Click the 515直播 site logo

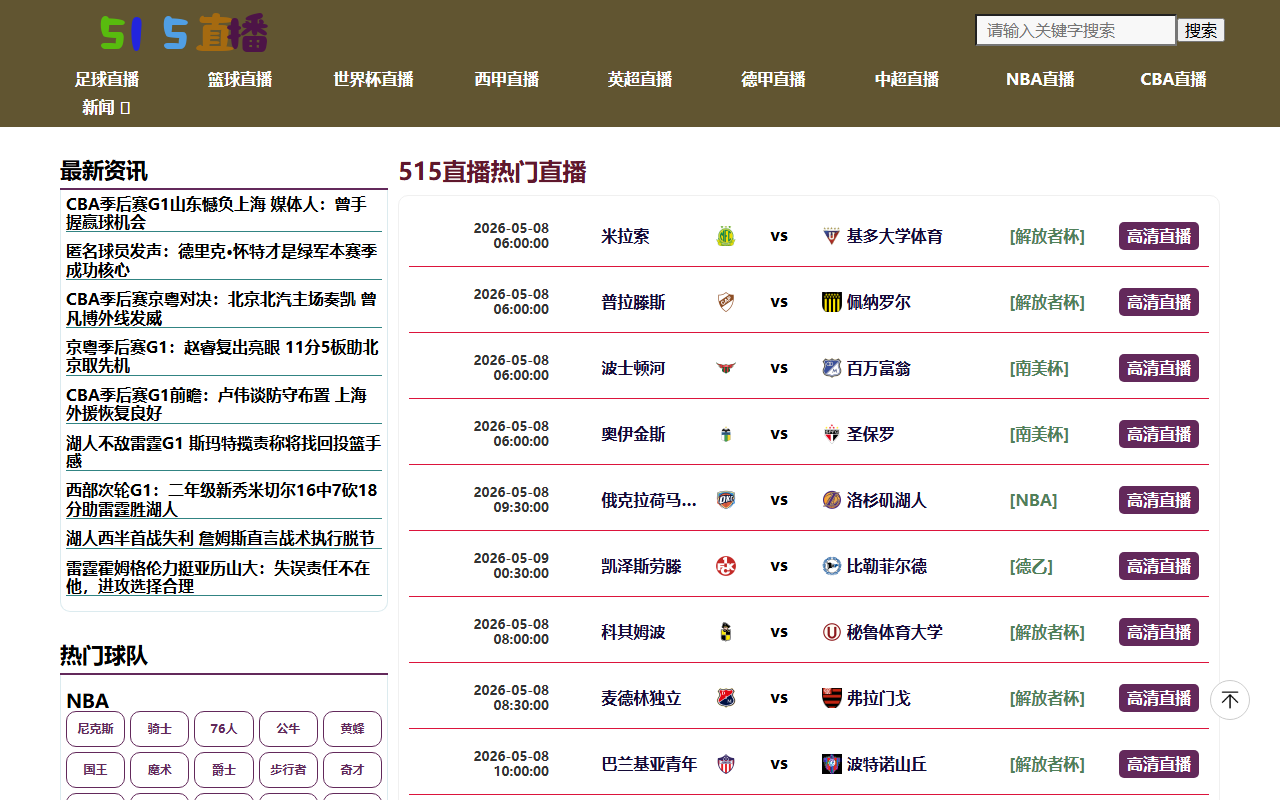184,33
